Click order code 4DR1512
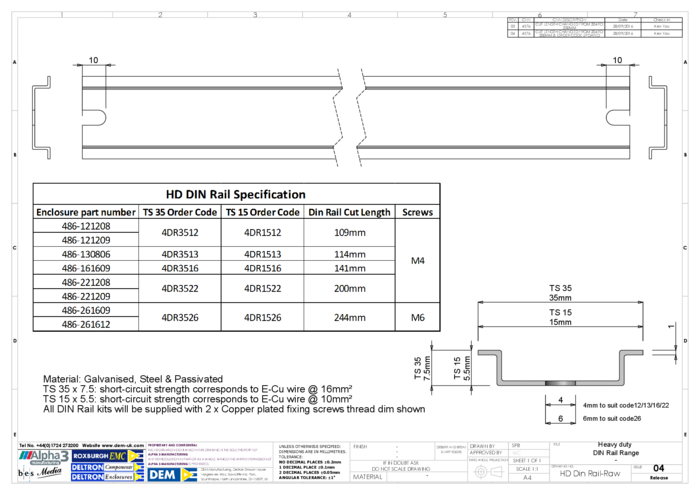The image size is (700, 495). point(262,233)
